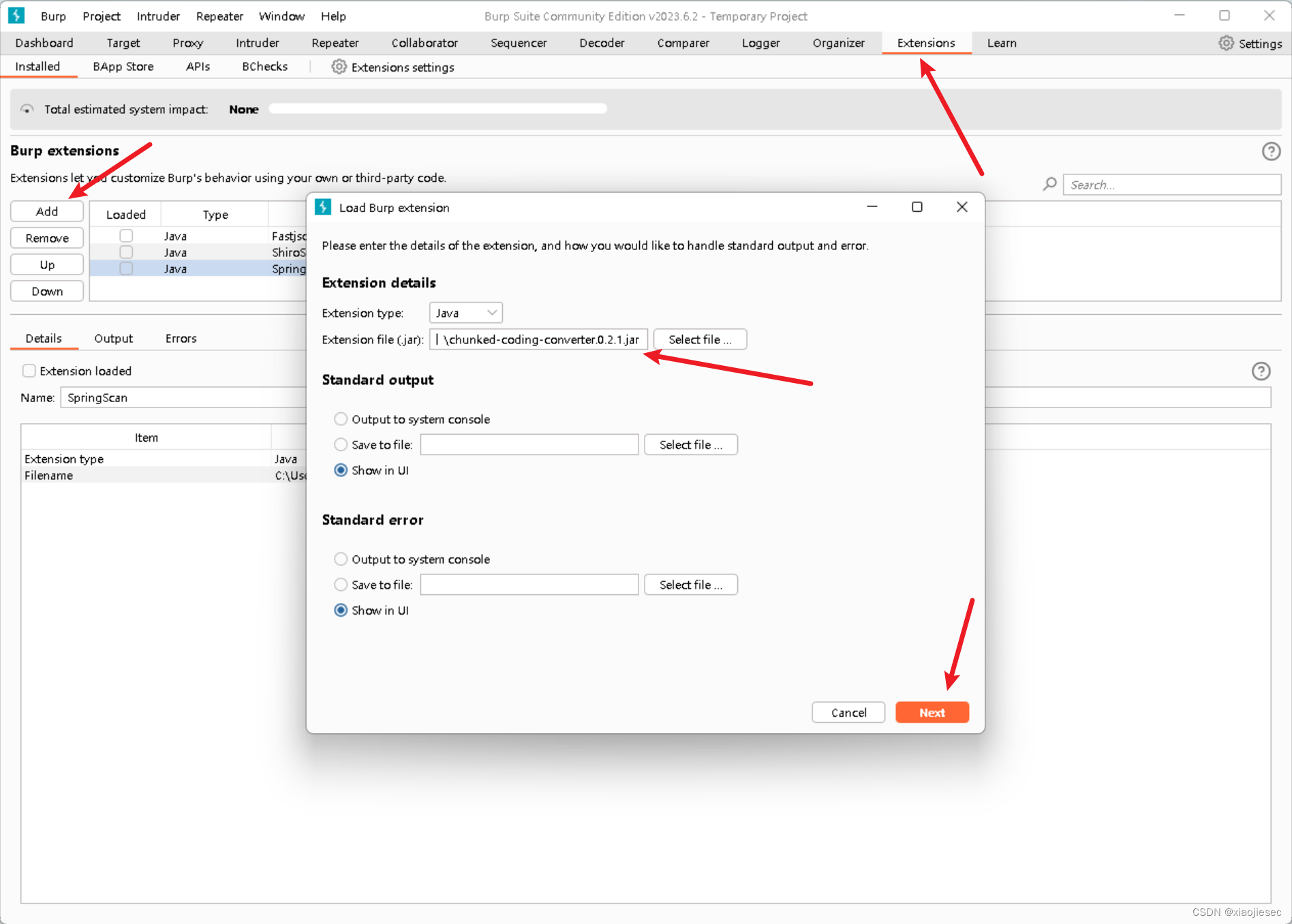This screenshot has width=1292, height=924.
Task: Switch to the Collaborator tab
Action: pos(425,43)
